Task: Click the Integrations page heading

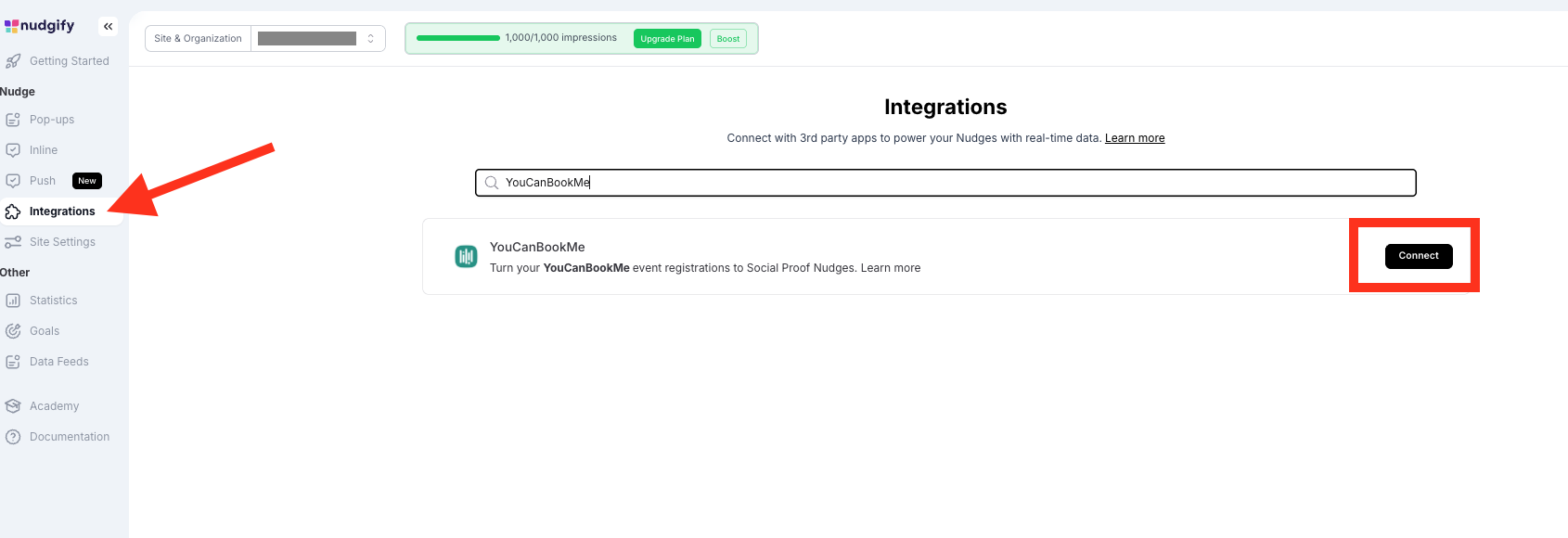Action: [945, 107]
